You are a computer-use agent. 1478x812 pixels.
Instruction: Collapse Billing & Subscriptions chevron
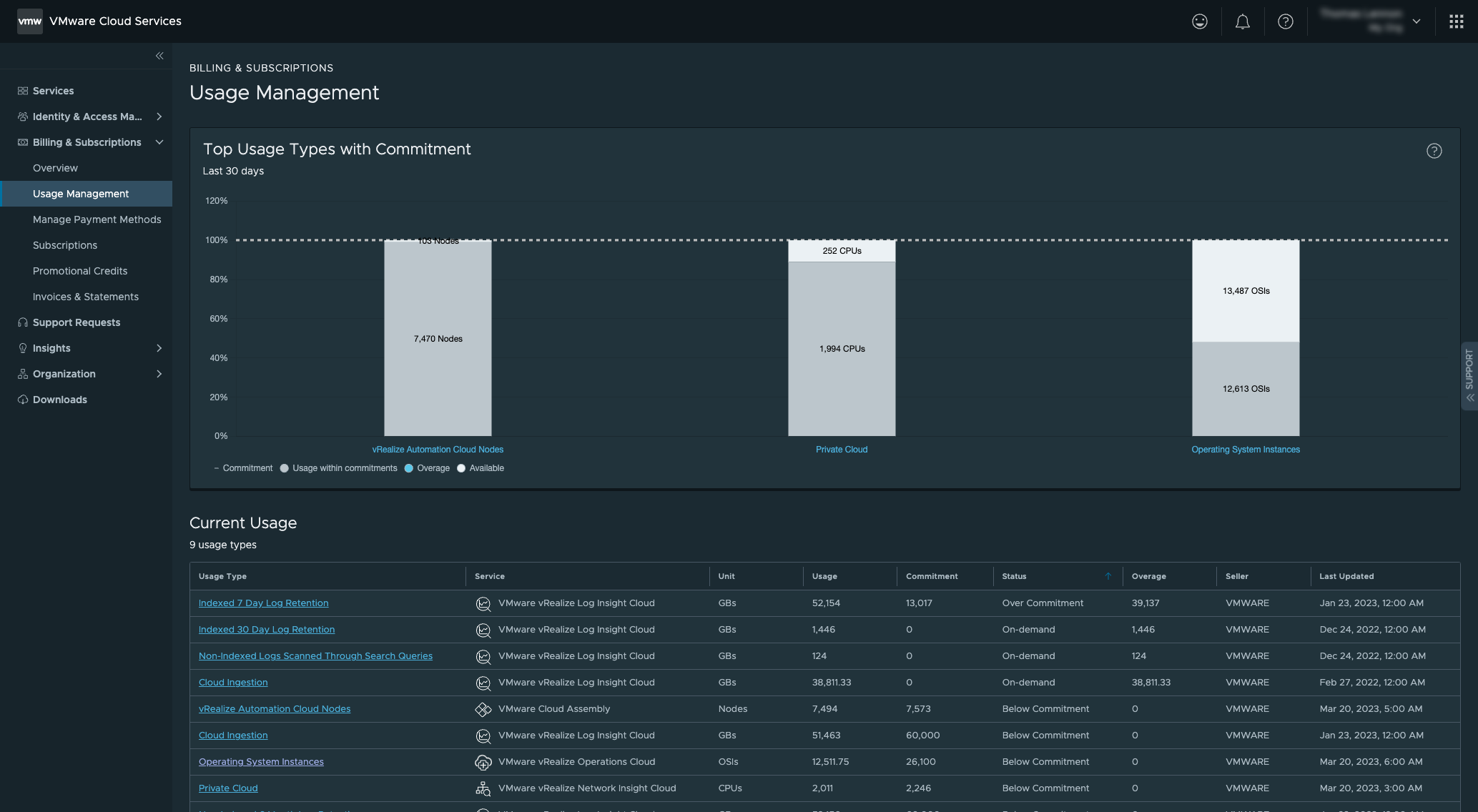click(x=159, y=142)
